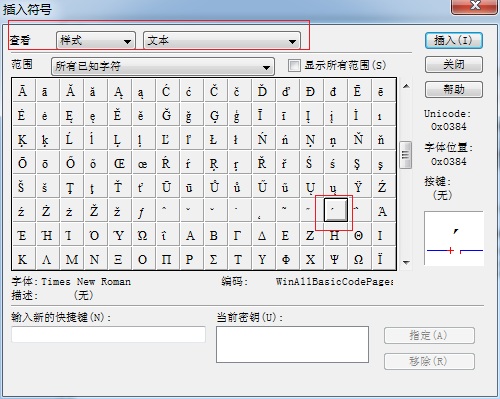Click the font name Times New Roman
The height and width of the screenshot is (399, 500).
coord(86,282)
